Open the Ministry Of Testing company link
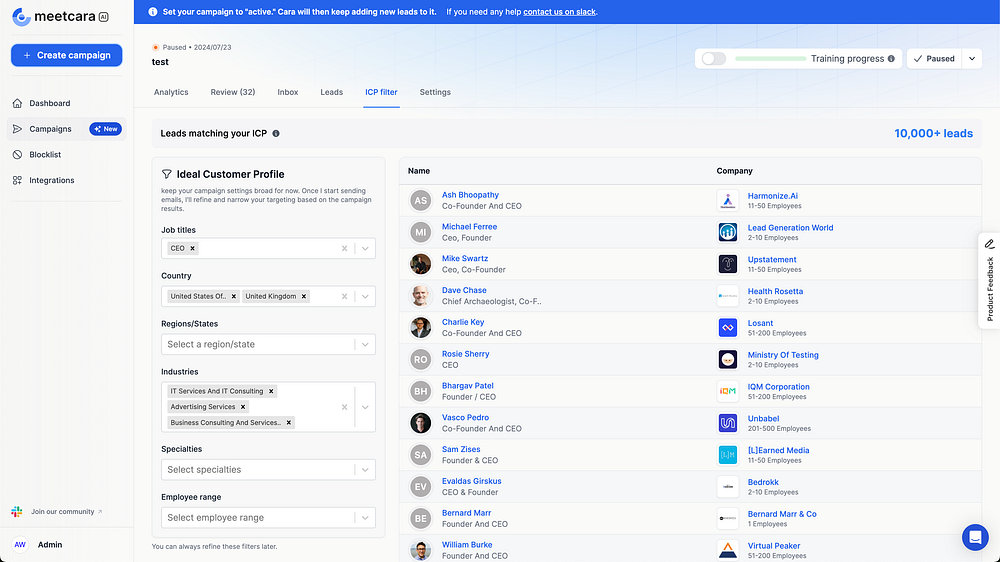 coord(783,355)
